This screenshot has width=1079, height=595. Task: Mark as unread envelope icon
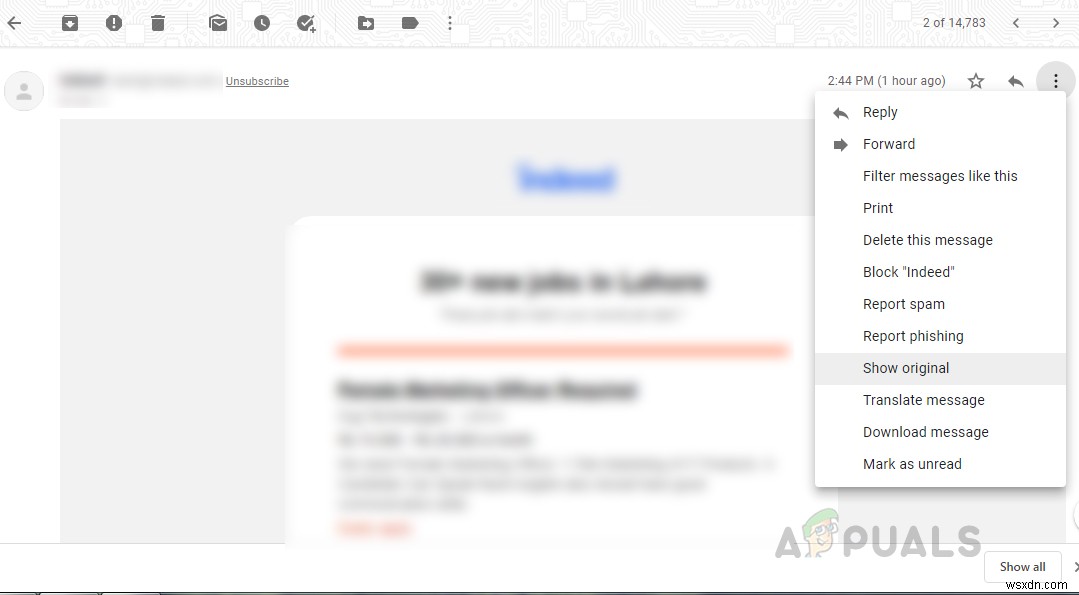click(x=218, y=23)
